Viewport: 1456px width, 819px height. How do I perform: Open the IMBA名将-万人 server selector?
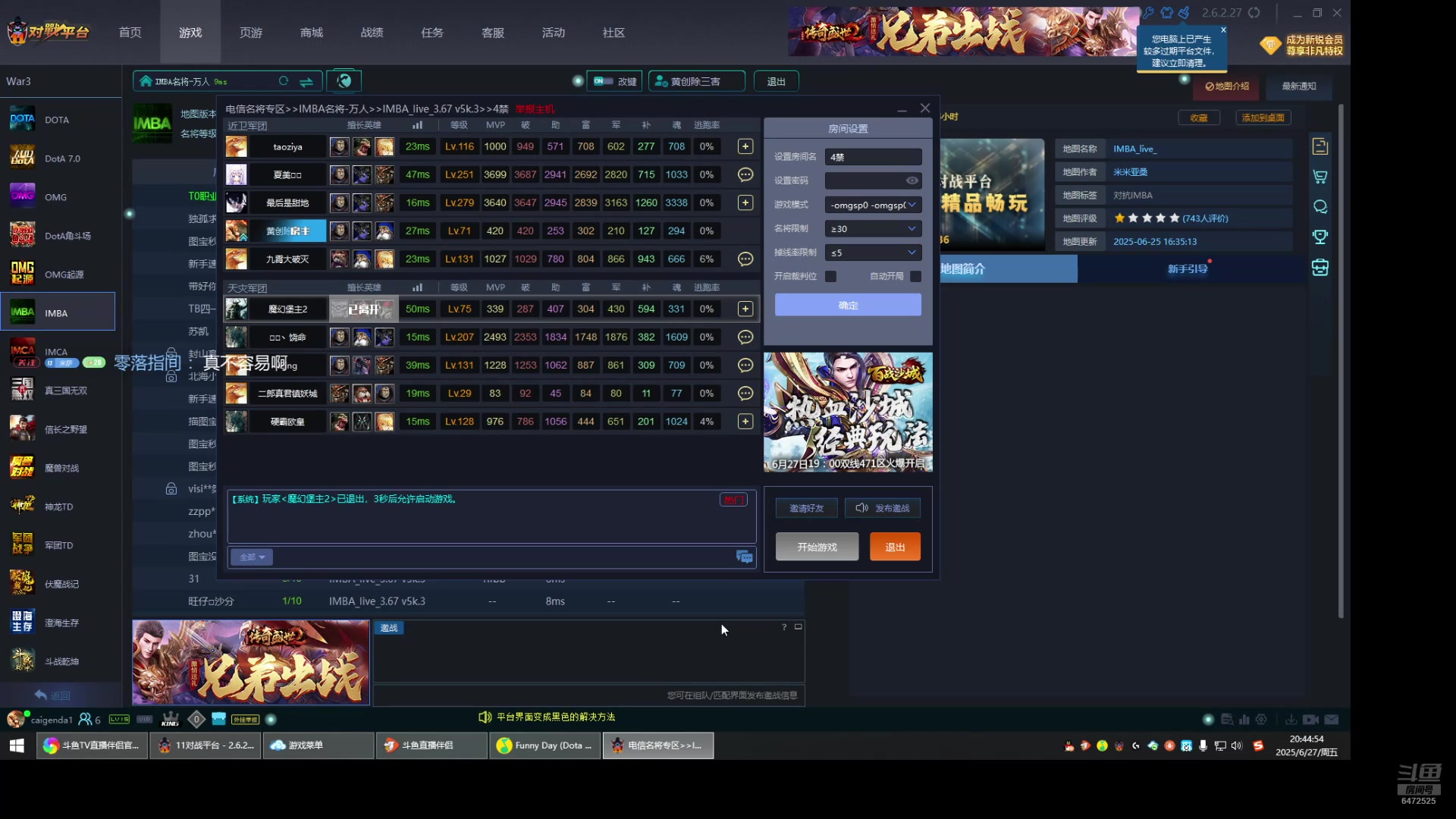click(x=227, y=81)
